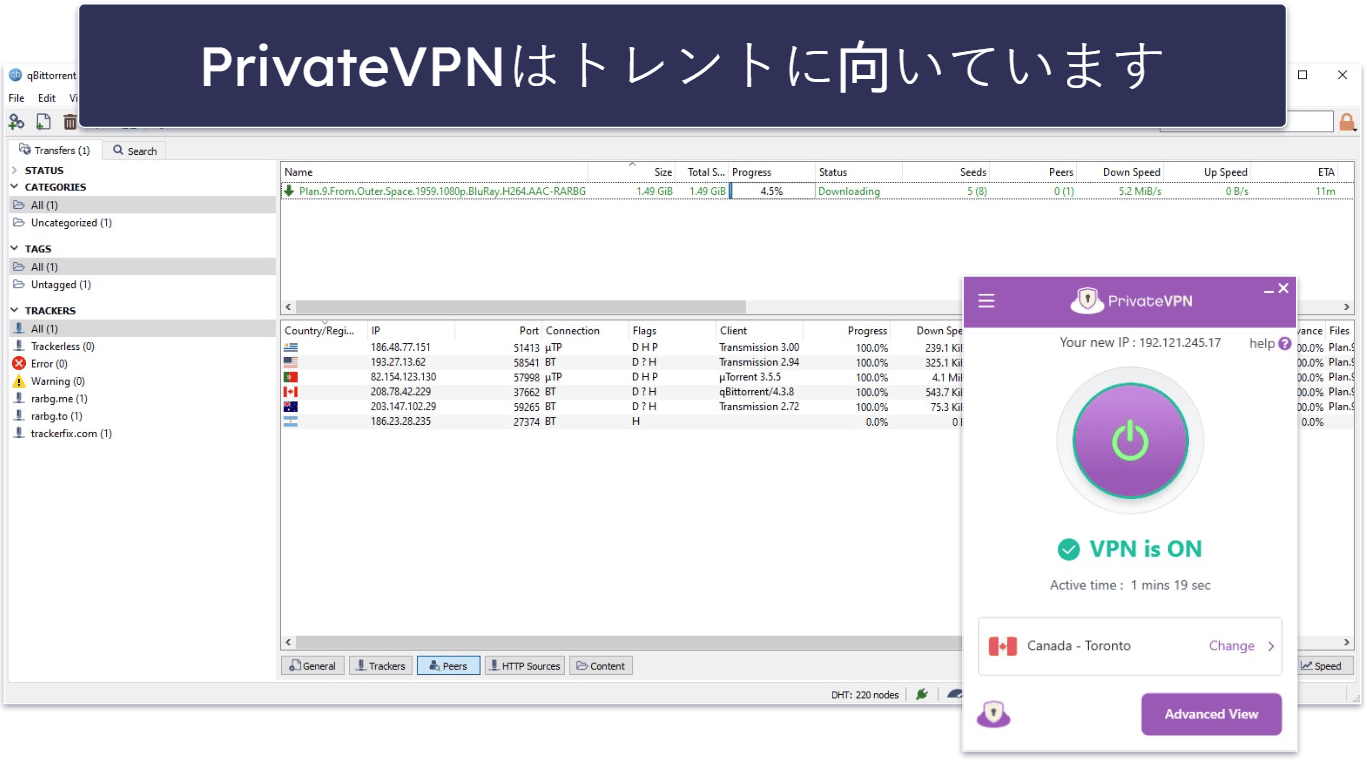
Task: Turn off VPN with the power button
Action: [1130, 440]
